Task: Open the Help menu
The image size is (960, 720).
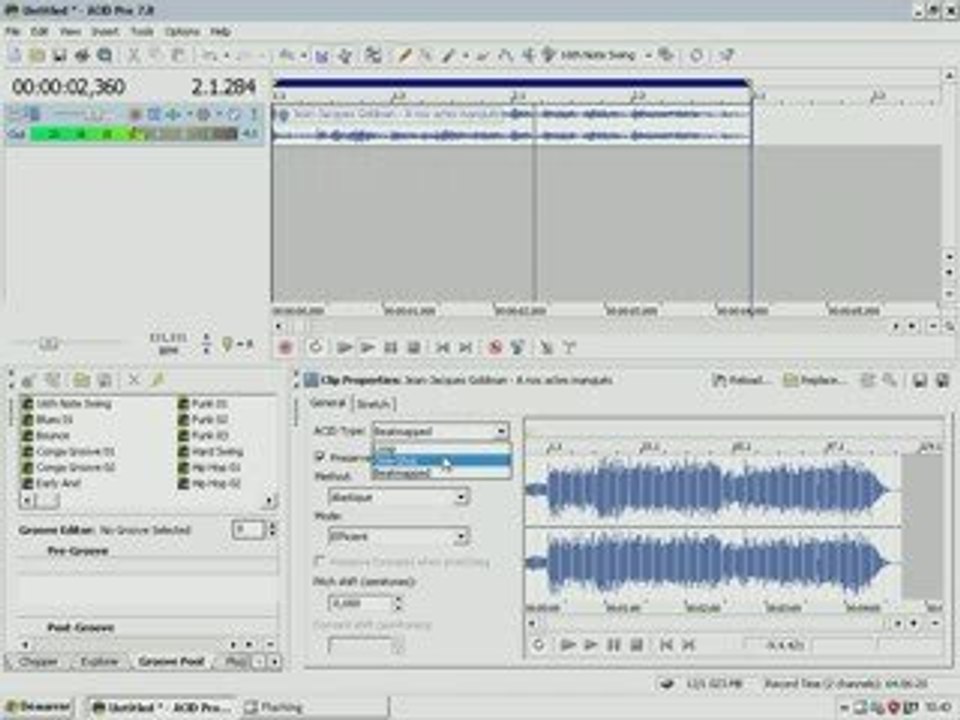Action: click(x=220, y=31)
